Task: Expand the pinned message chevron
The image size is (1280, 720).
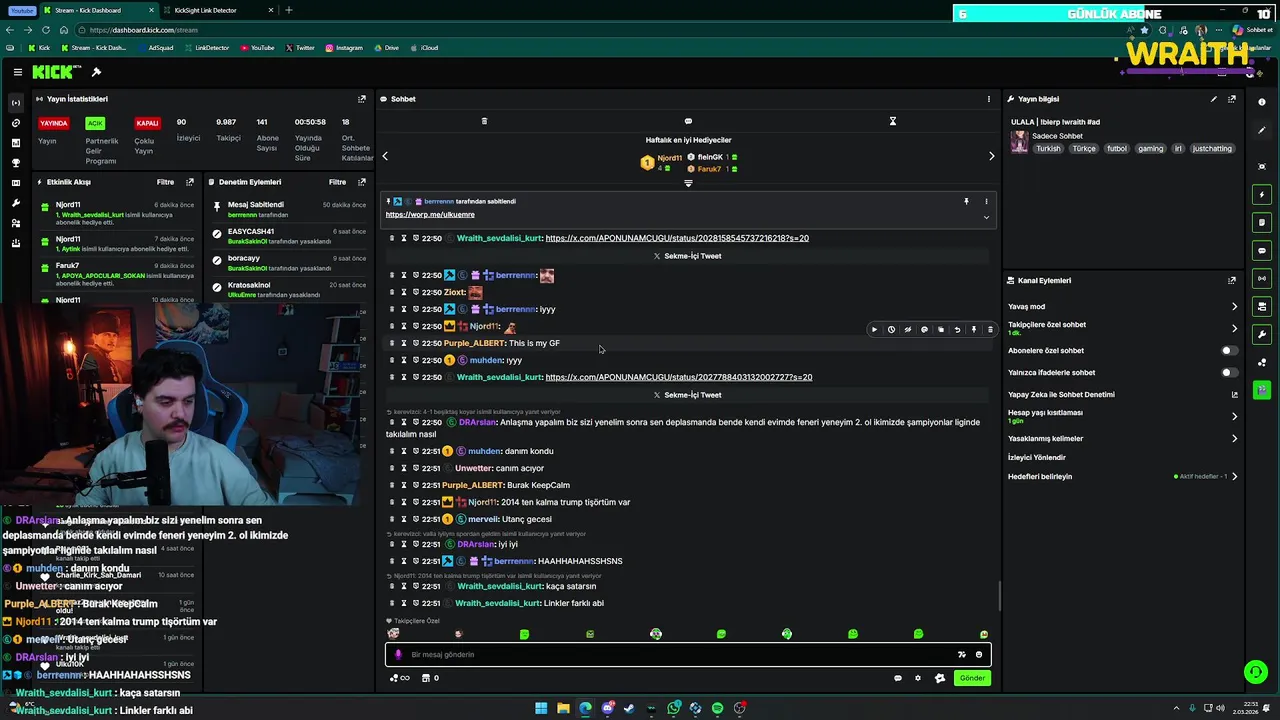Action: [986, 217]
